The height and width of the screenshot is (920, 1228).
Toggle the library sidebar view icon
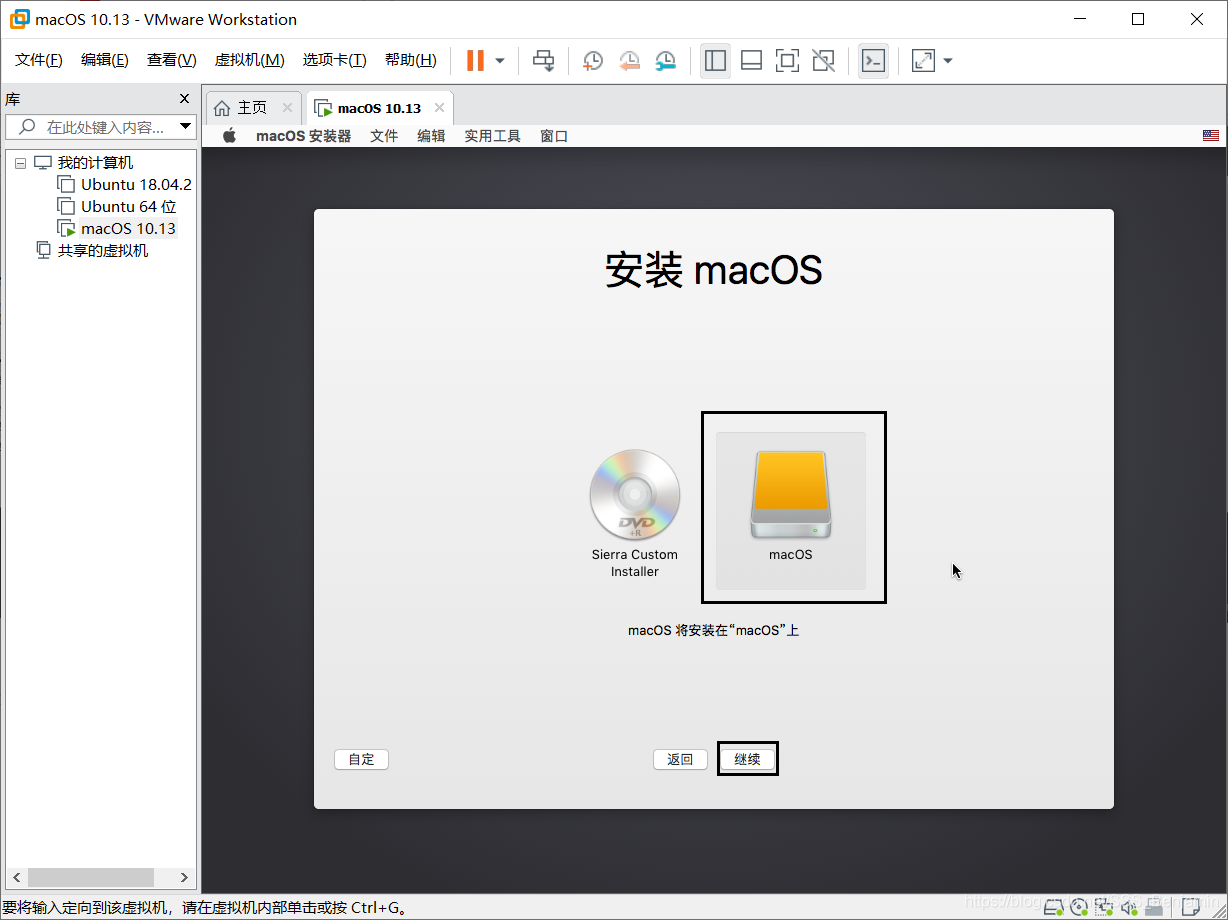715,61
